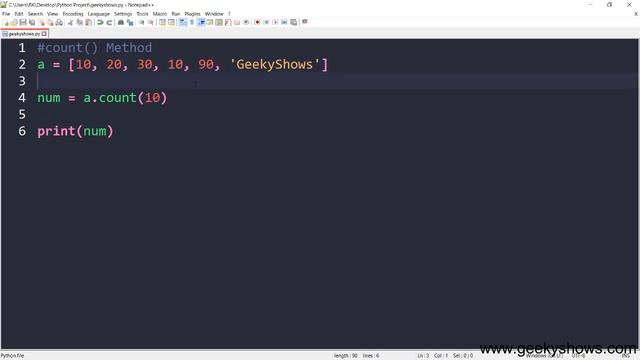
Task: Toggle the Word Wrap toolbar button
Action: 182,22
